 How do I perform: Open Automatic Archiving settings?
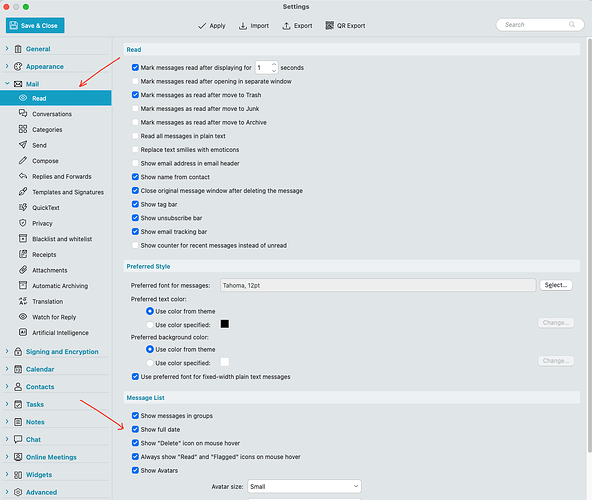[60, 286]
